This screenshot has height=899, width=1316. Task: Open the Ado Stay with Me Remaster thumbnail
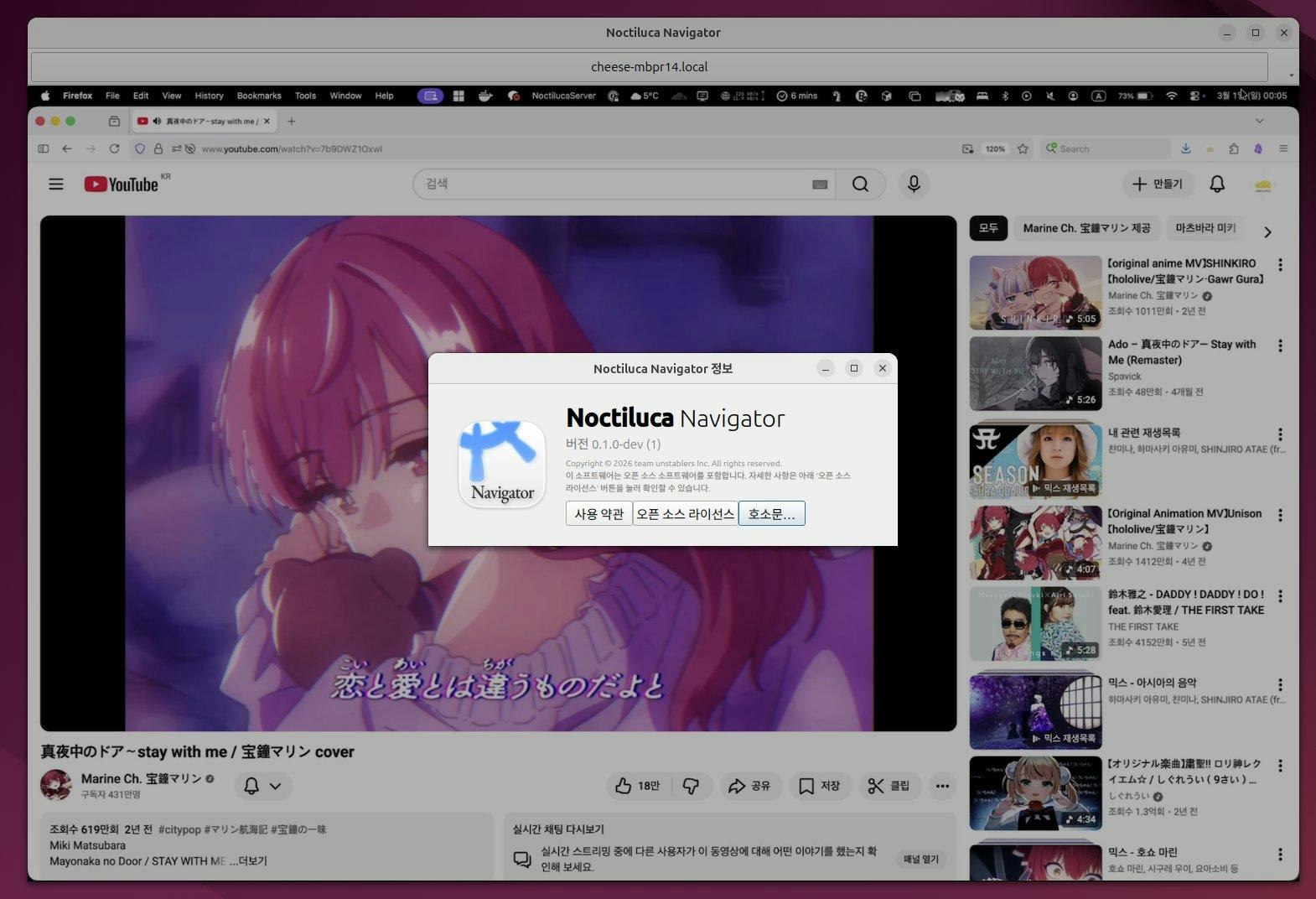point(1035,373)
